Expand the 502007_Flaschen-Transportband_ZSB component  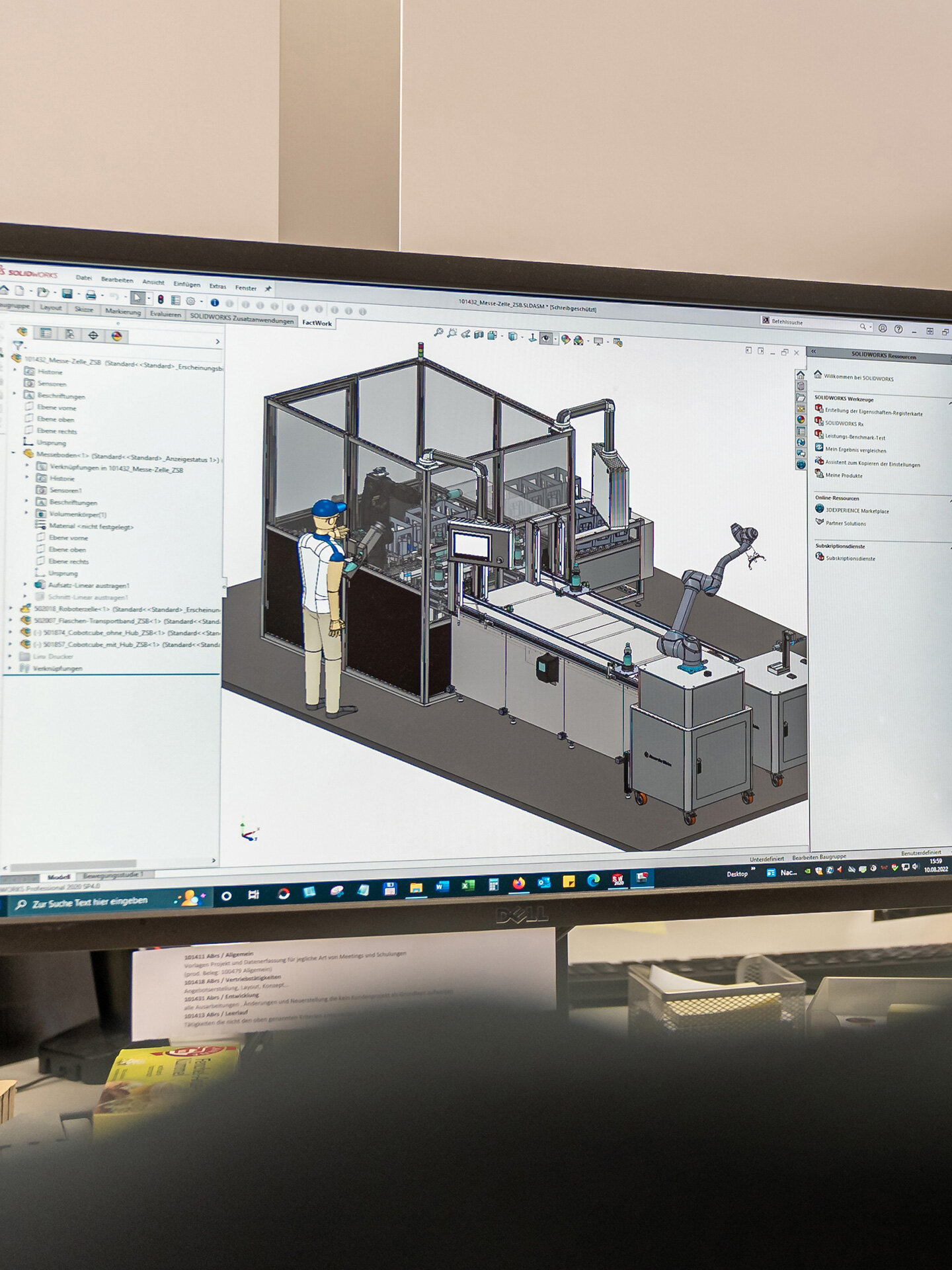click(x=11, y=620)
